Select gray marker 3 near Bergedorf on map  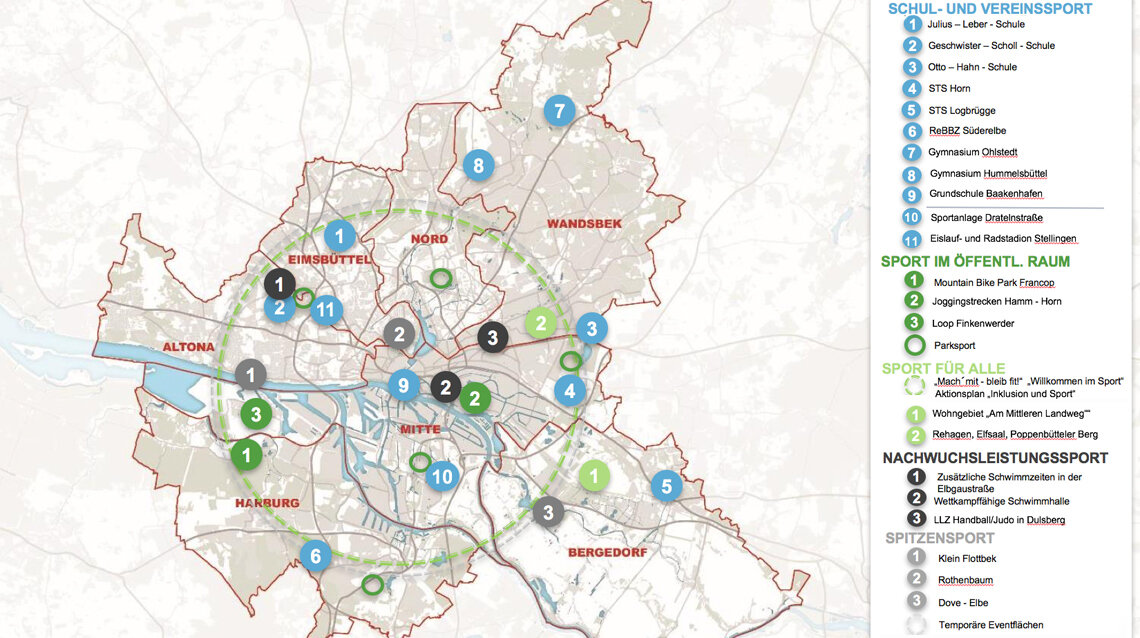547,514
